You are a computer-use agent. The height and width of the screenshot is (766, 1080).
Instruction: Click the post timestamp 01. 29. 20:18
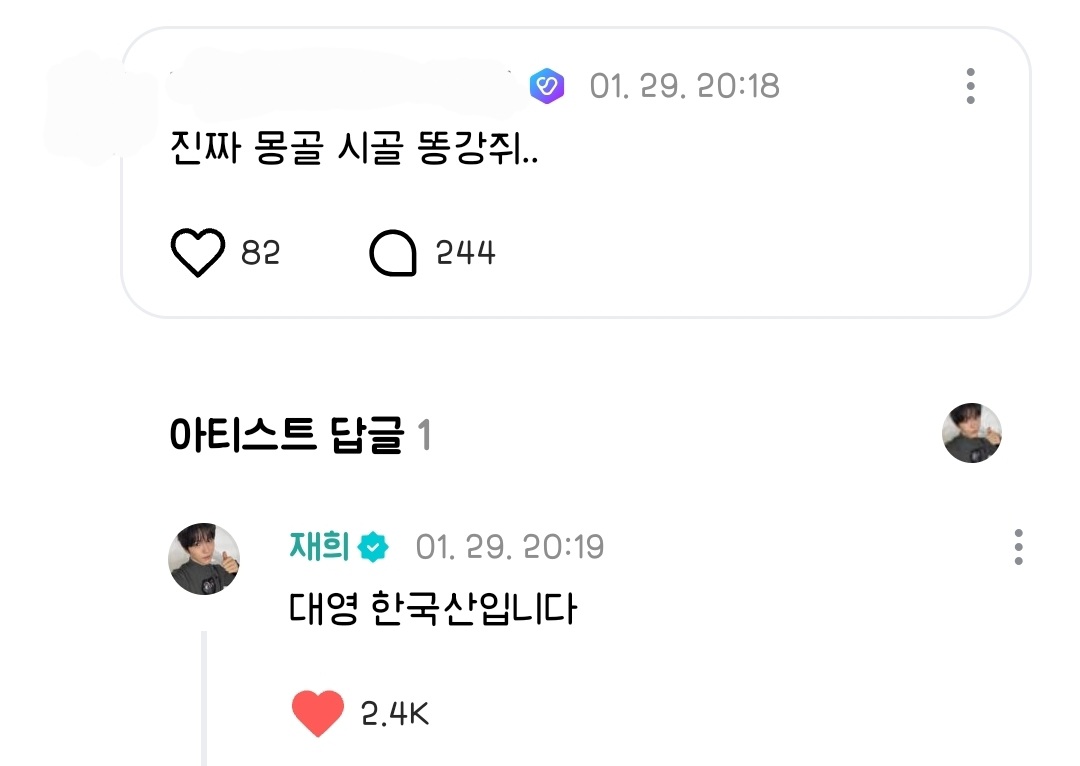685,86
